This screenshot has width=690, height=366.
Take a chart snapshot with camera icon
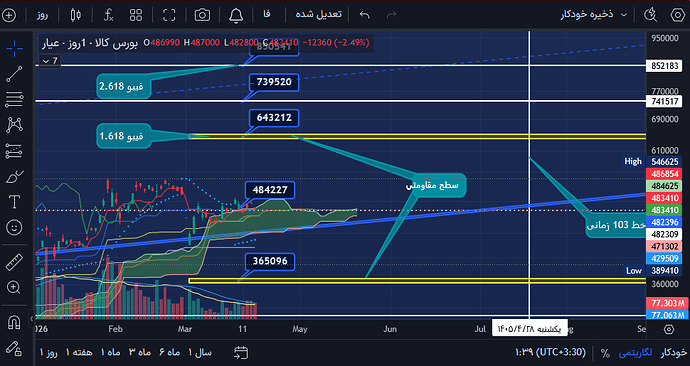point(202,15)
